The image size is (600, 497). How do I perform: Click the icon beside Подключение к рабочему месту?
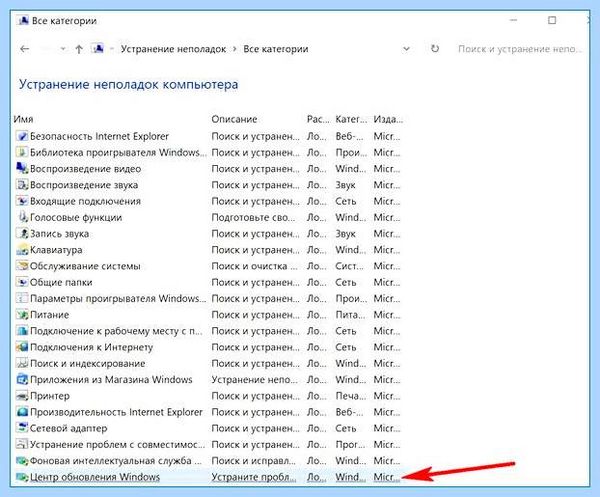tap(22, 331)
